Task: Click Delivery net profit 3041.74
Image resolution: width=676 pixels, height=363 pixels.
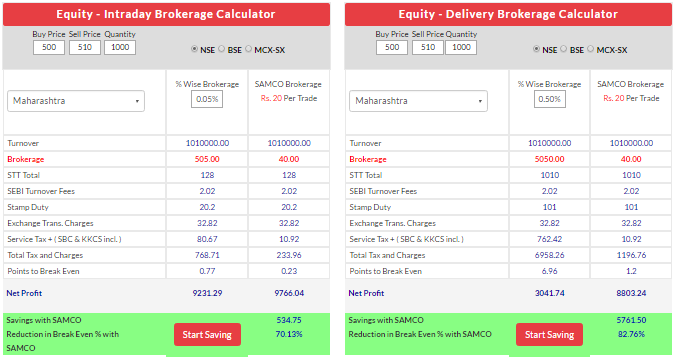Action: (x=550, y=293)
